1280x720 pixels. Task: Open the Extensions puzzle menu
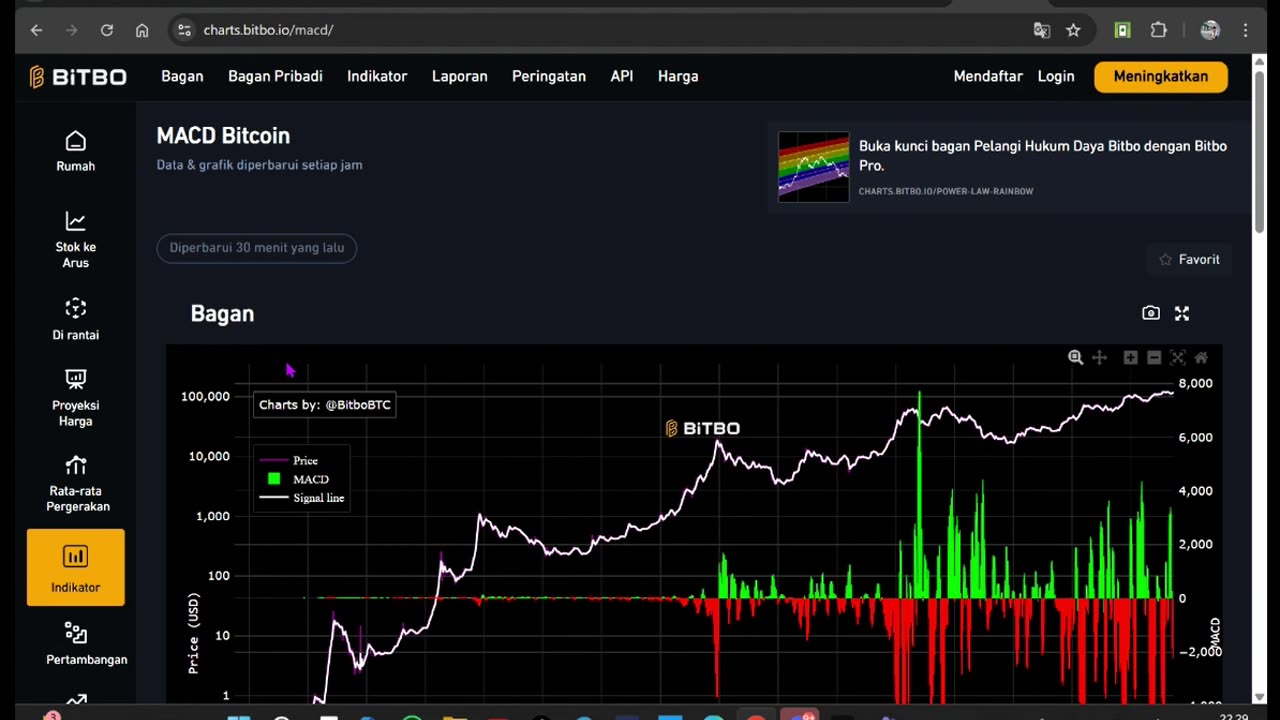pyautogui.click(x=1159, y=30)
